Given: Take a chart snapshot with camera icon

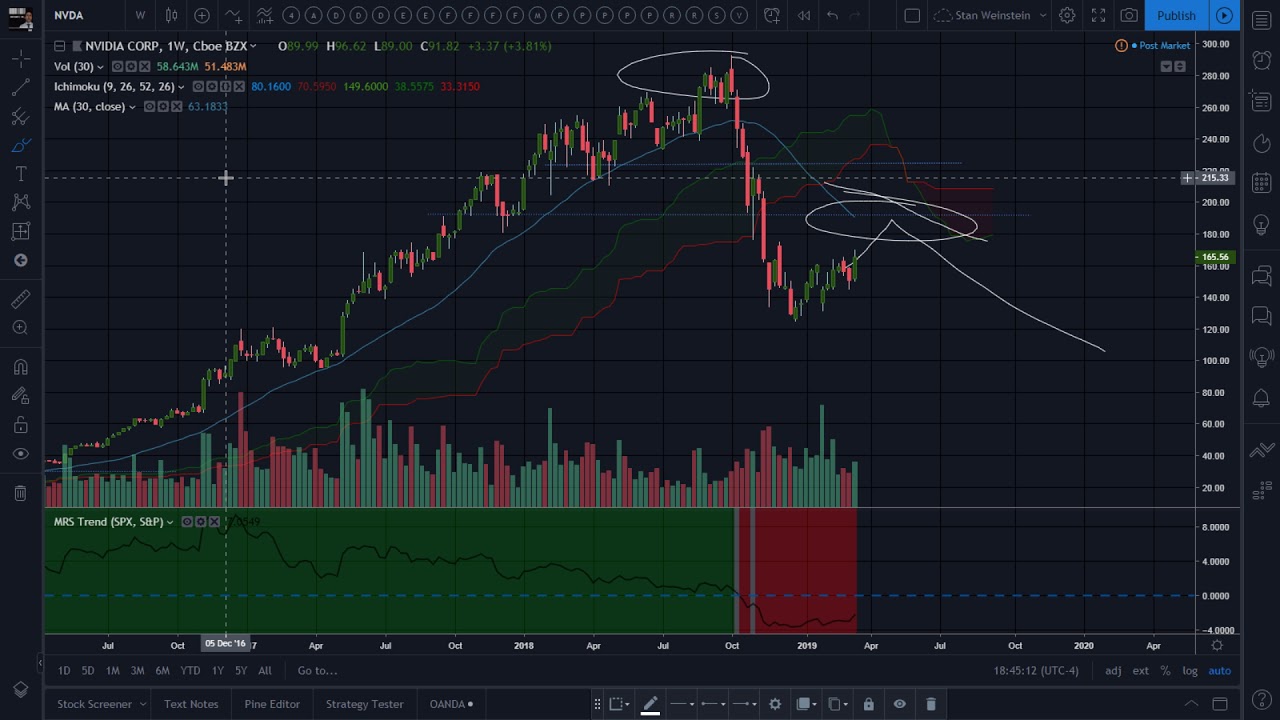Looking at the screenshot, I should [x=1129, y=15].
